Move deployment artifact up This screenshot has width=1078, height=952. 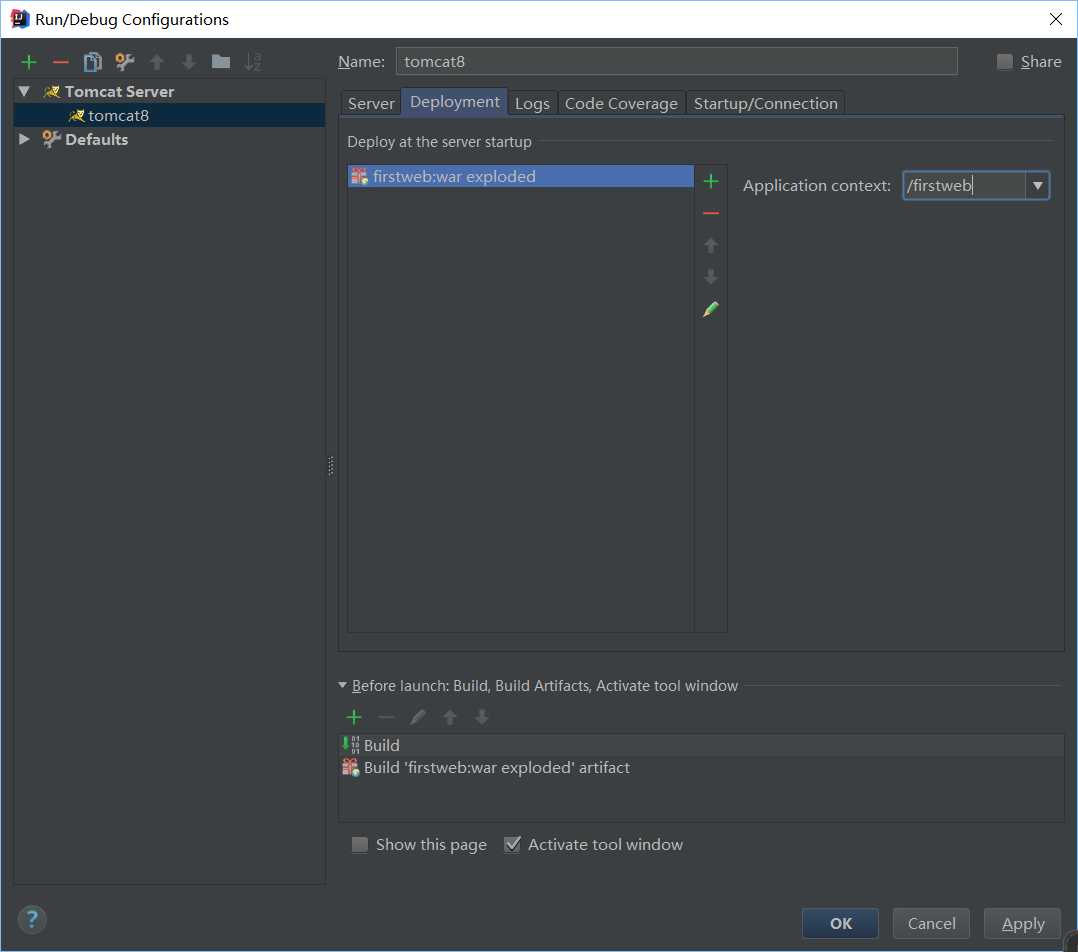point(711,245)
